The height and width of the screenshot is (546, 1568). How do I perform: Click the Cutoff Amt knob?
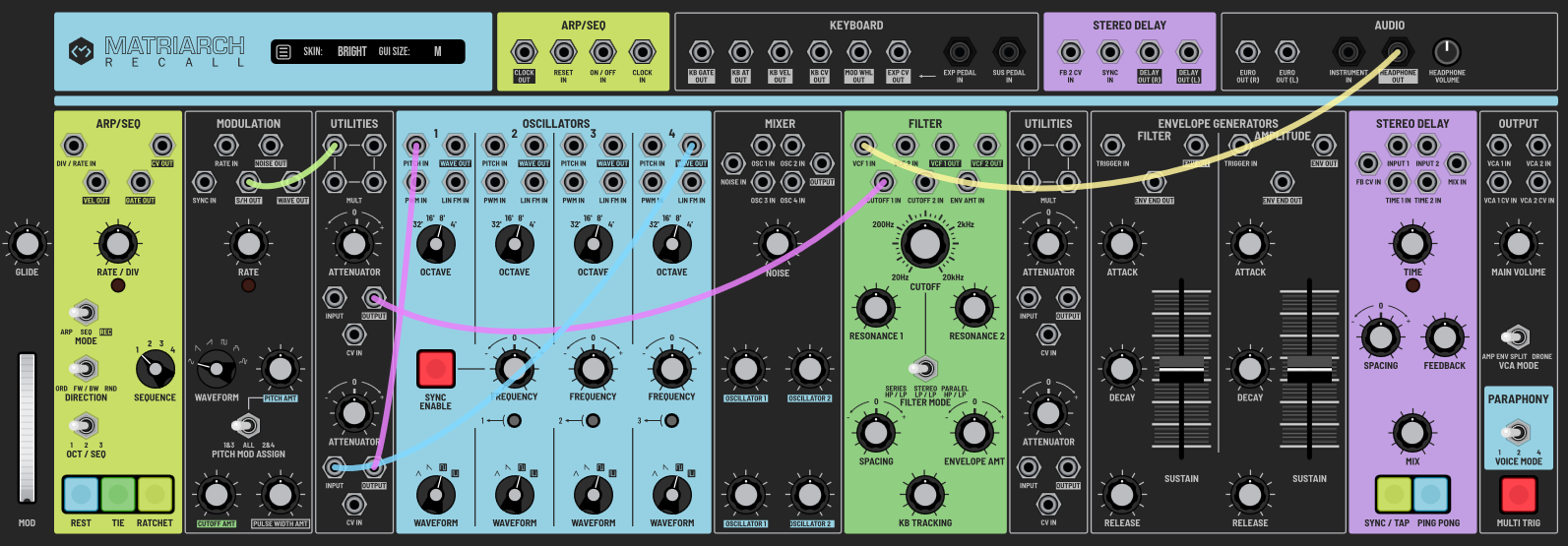point(217,495)
